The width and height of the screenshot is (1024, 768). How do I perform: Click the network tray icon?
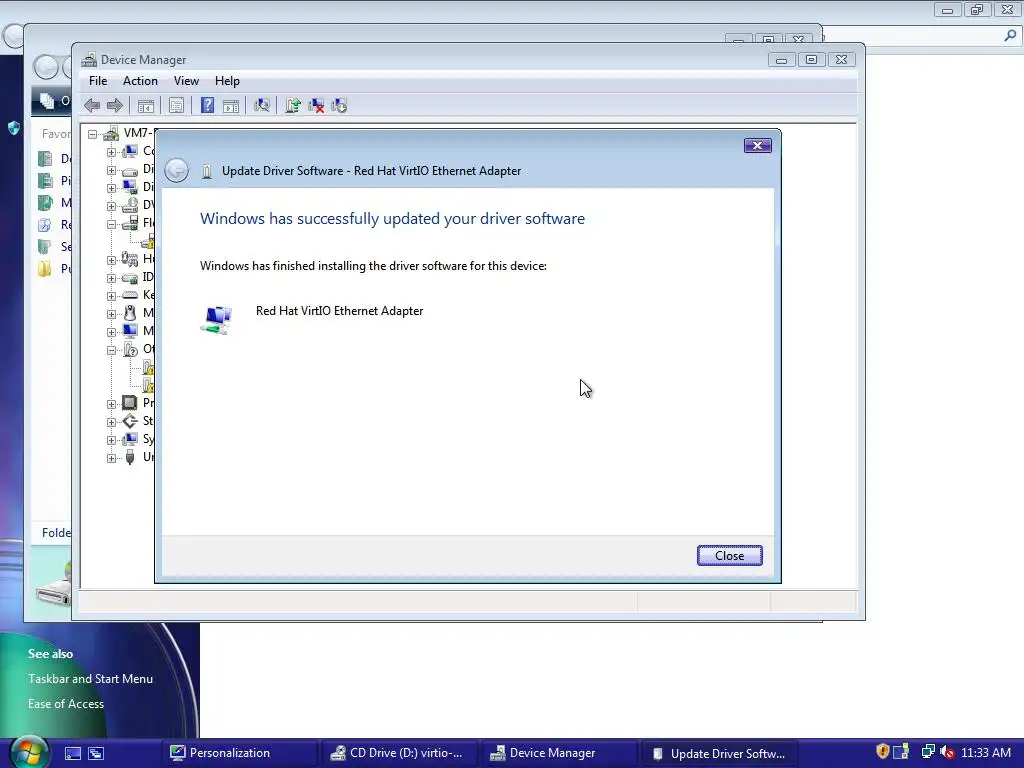928,752
